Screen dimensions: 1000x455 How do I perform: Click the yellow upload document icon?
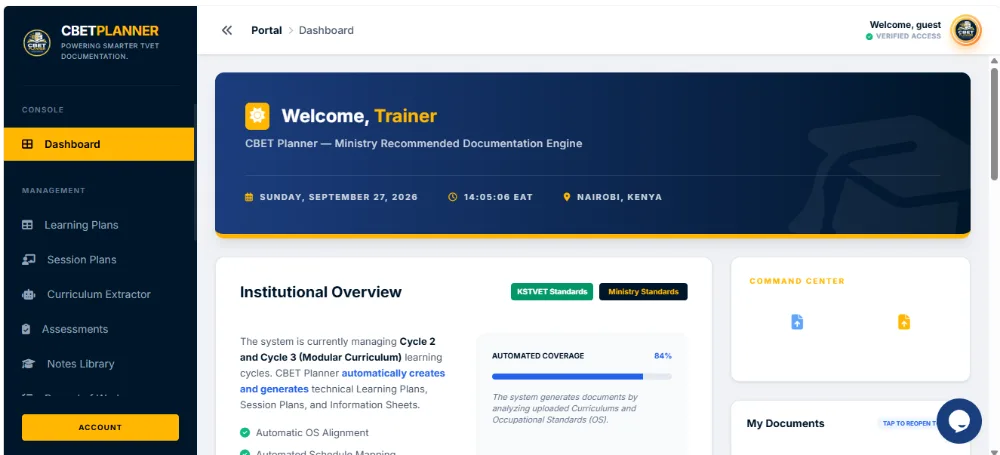pyautogui.click(x=904, y=322)
